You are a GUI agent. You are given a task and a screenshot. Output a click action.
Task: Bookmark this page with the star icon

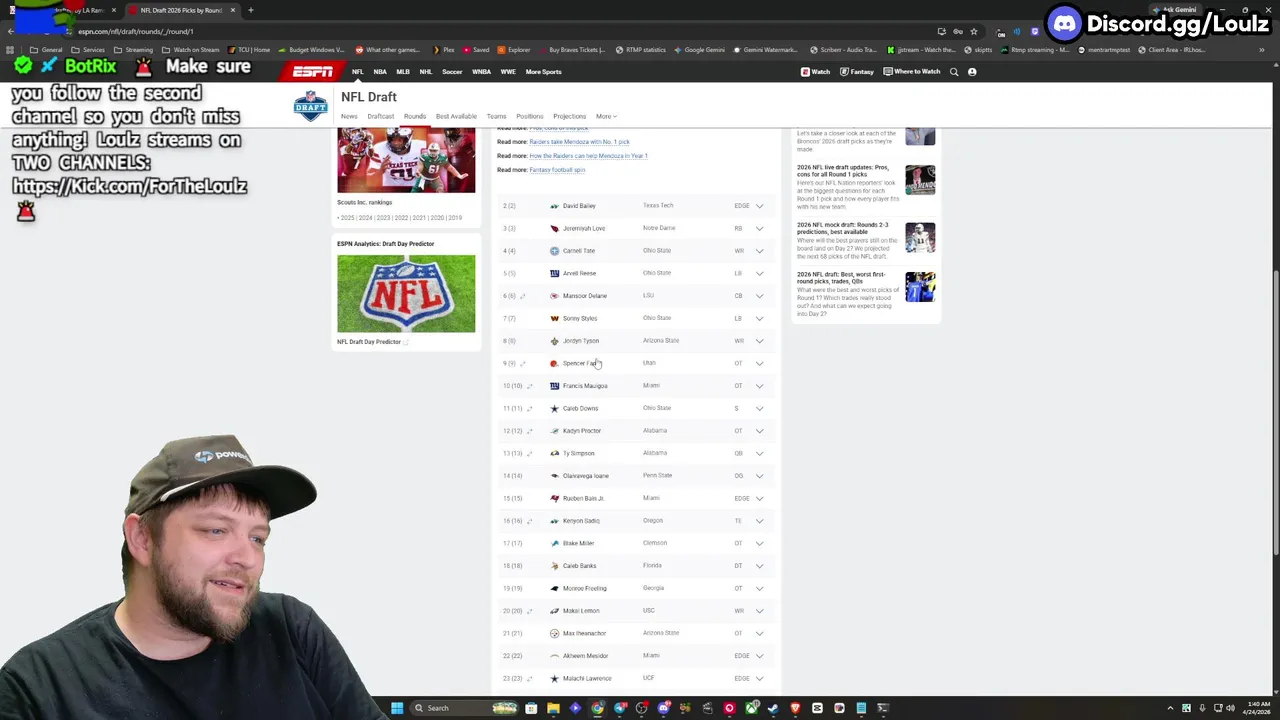pyautogui.click(x=974, y=31)
